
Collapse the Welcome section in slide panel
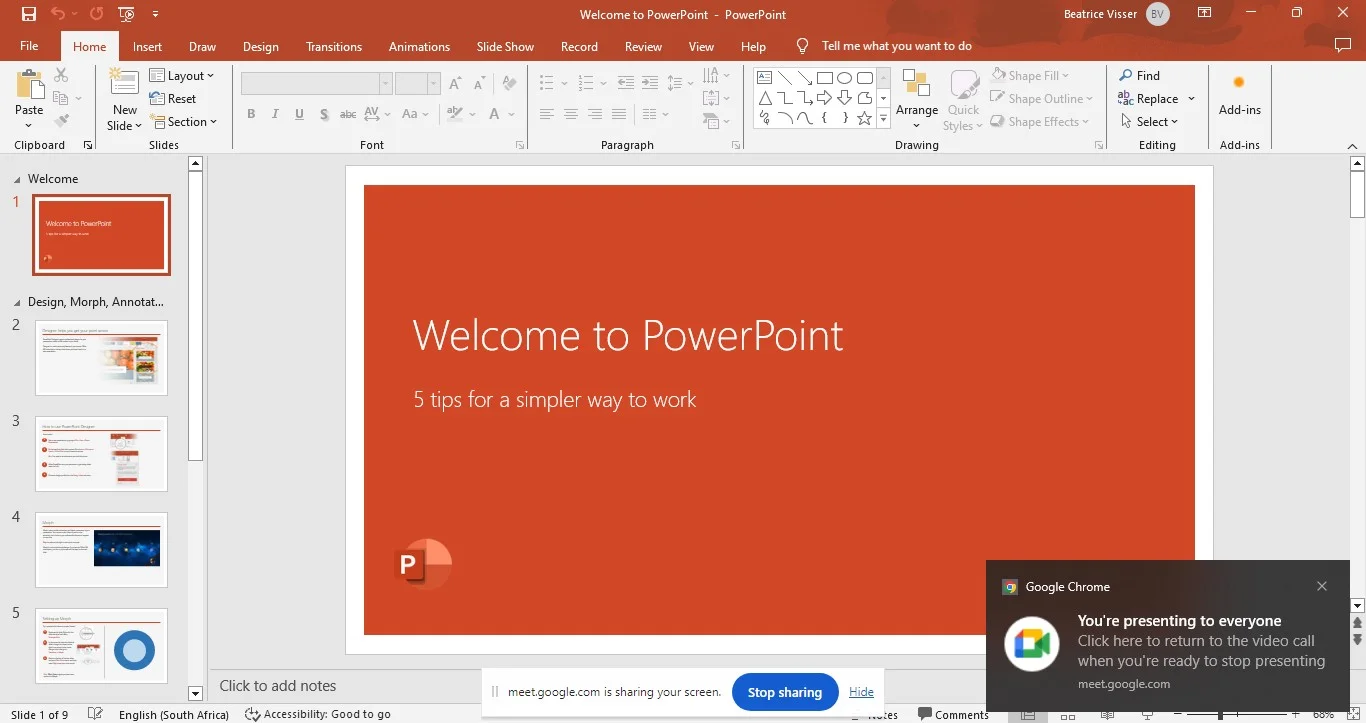click(16, 180)
